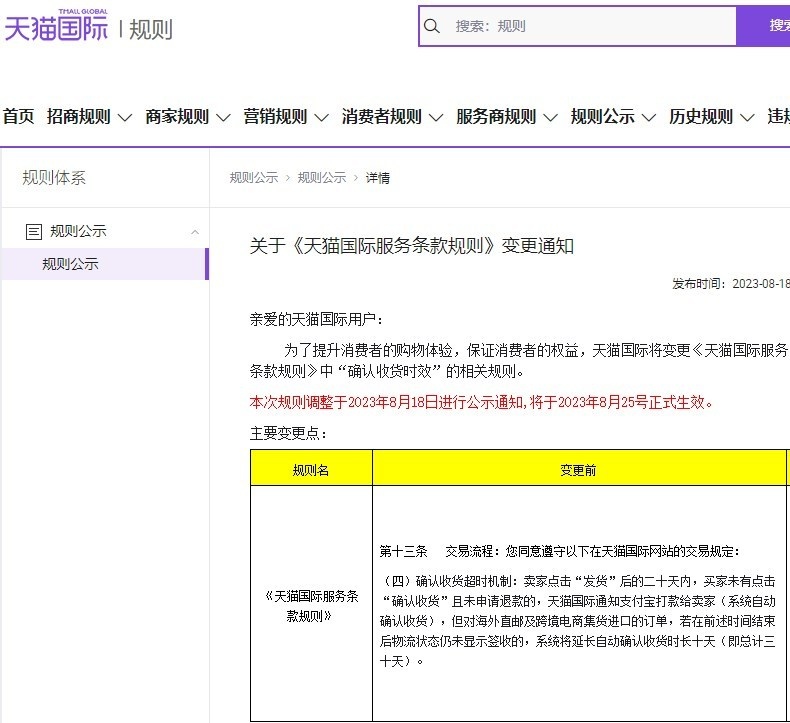
Task: Expand the 招商规则 dropdown chevron
Action: [x=124, y=118]
